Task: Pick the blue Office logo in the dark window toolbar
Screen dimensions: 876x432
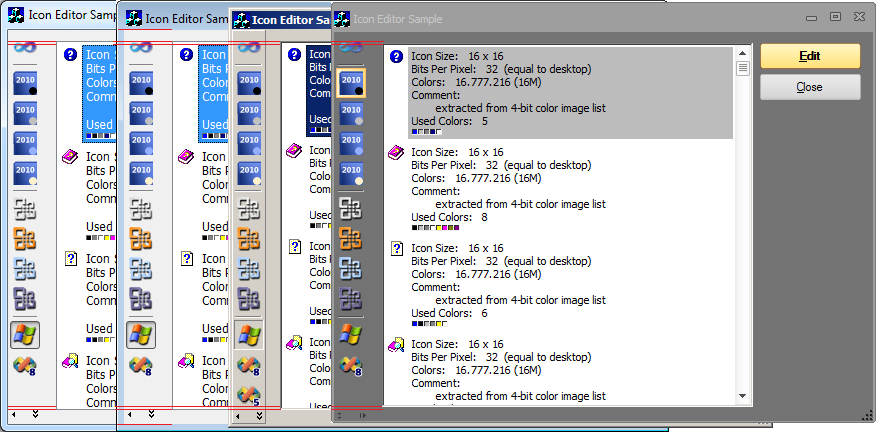Action: point(350,268)
